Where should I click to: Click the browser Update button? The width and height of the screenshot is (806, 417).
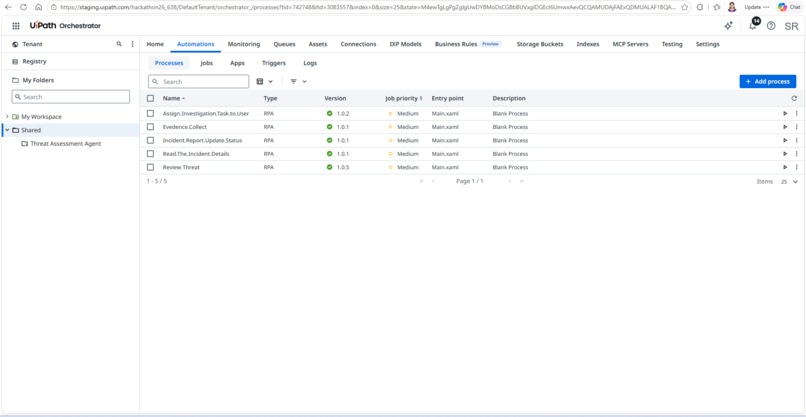click(757, 7)
